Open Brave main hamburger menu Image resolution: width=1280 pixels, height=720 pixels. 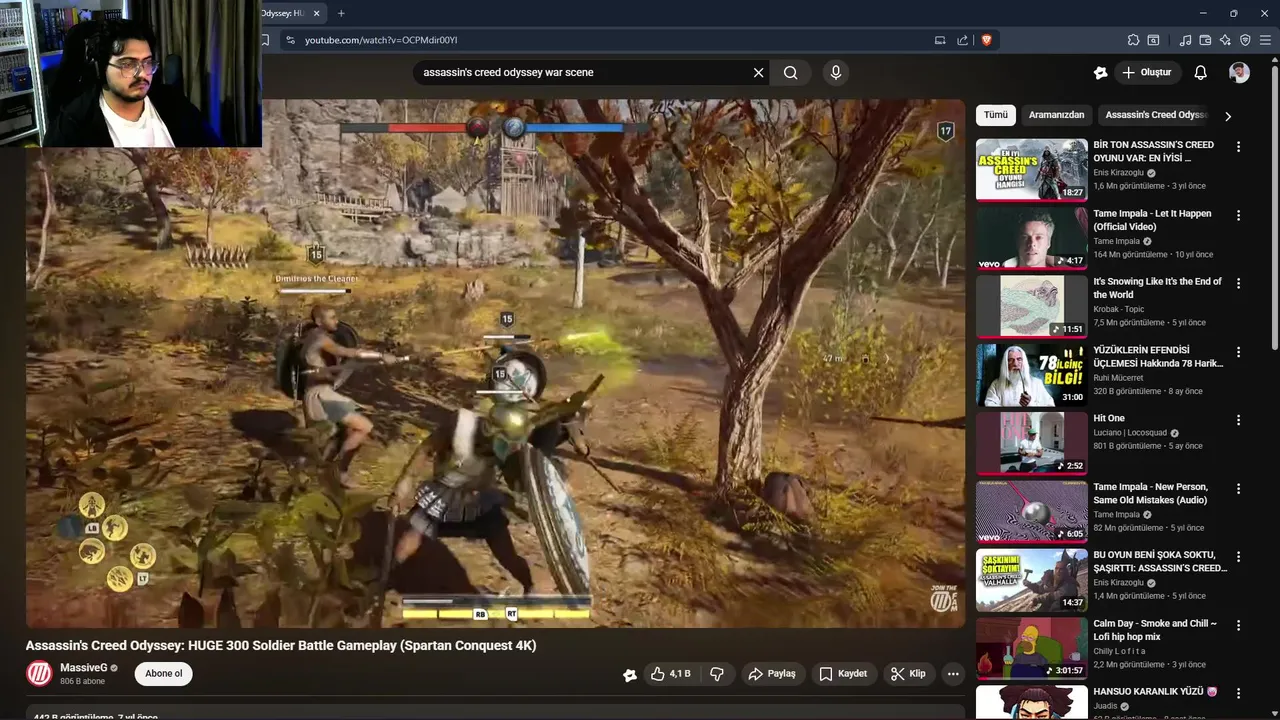coord(1265,40)
